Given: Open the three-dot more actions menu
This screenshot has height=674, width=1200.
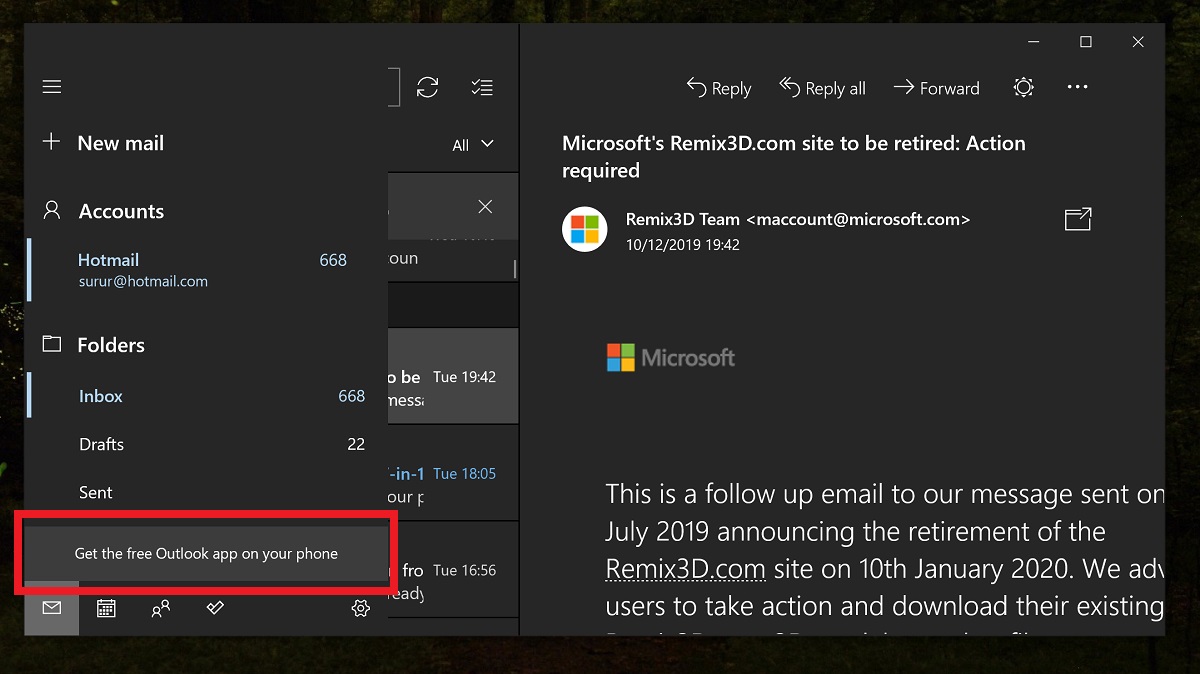Looking at the screenshot, I should coord(1077,88).
